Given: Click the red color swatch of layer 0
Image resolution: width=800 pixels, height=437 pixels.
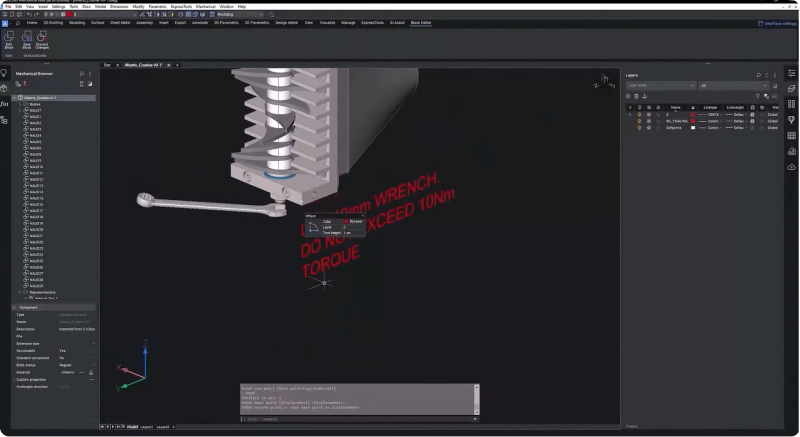Looking at the screenshot, I should pyautogui.click(x=691, y=115).
